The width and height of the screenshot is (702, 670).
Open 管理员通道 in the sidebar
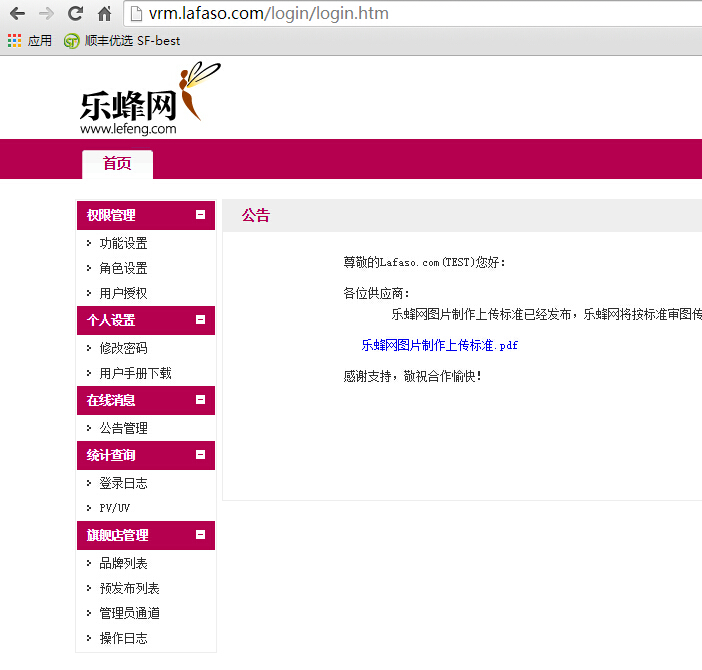point(129,613)
